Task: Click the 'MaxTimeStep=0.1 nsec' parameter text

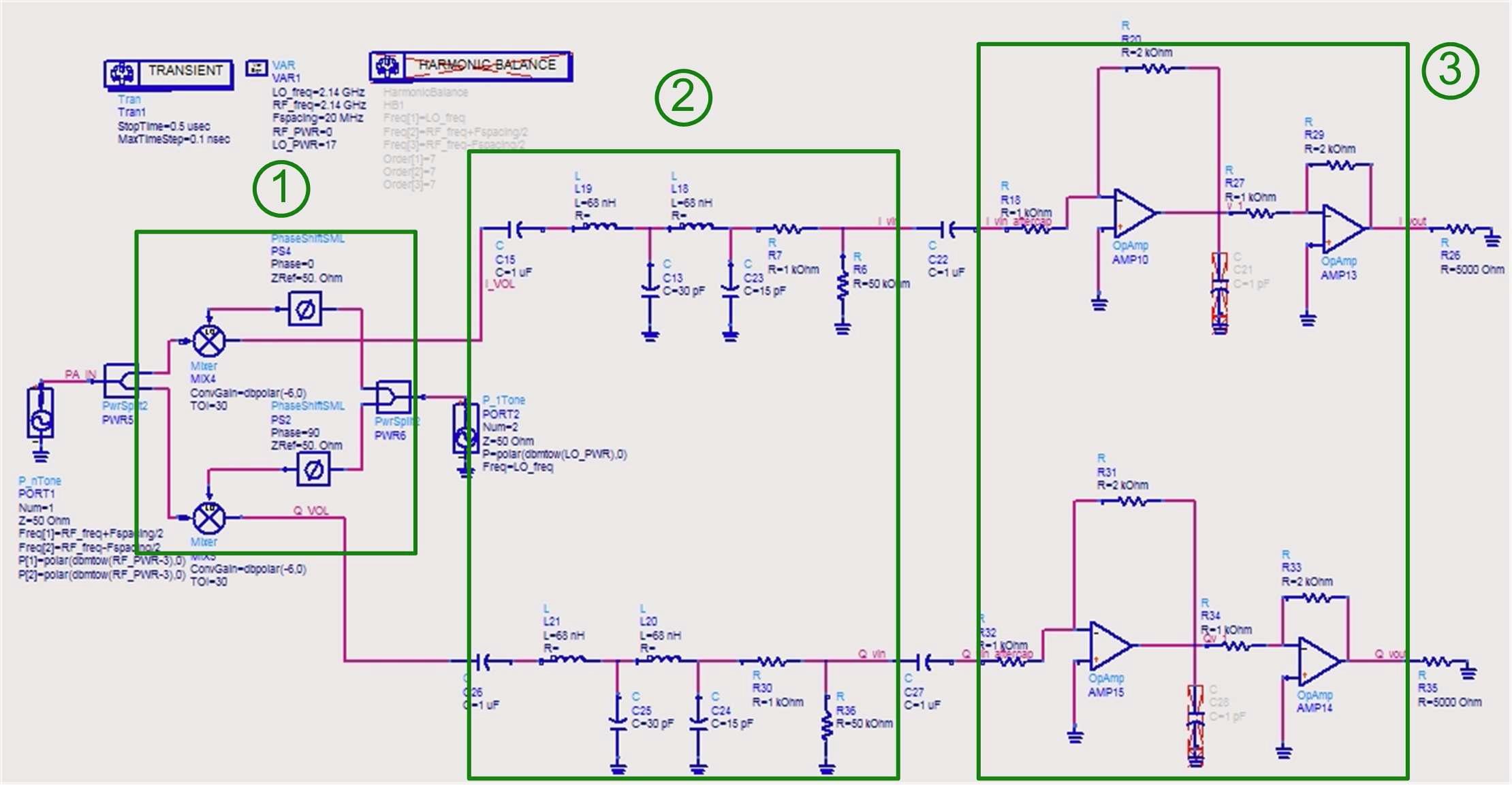Action: [x=174, y=140]
